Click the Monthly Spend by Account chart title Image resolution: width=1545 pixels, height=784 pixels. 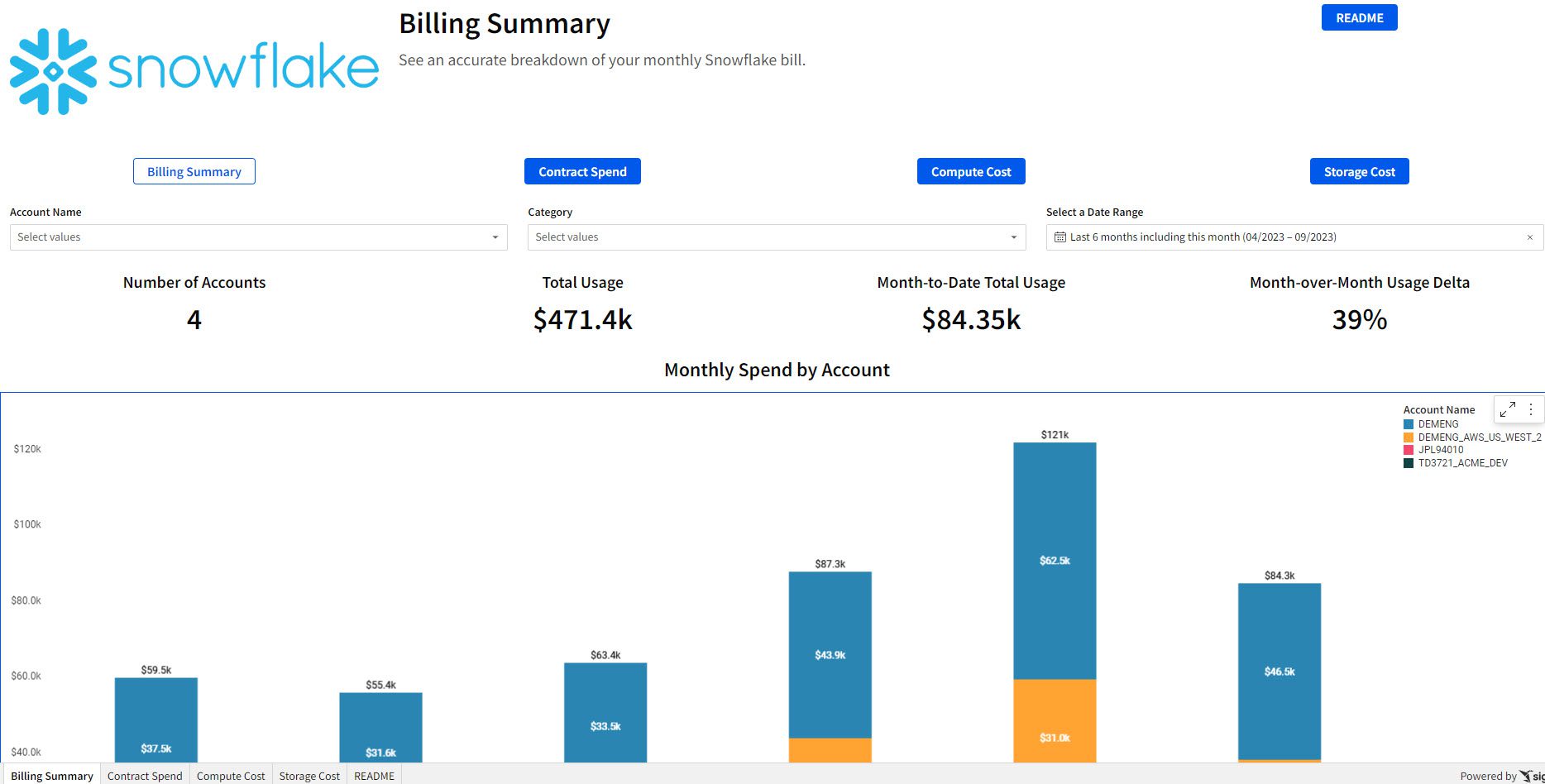pyautogui.click(x=777, y=370)
